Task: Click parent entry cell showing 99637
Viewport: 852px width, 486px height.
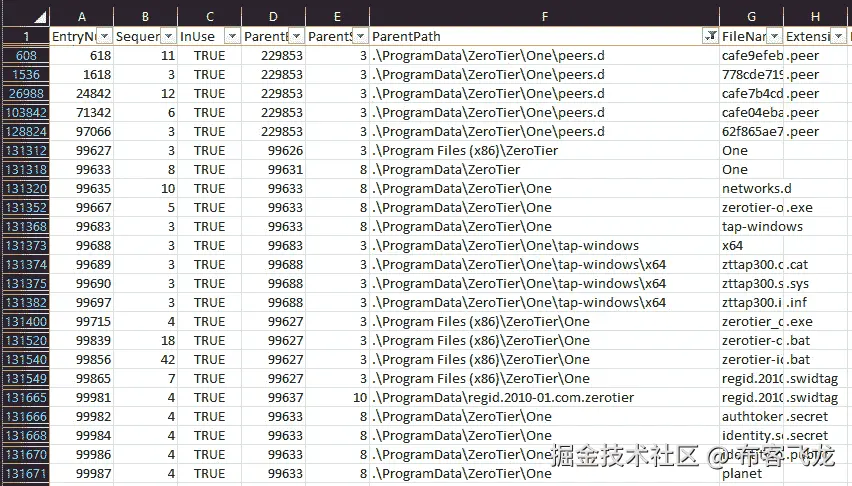Action: 273,397
